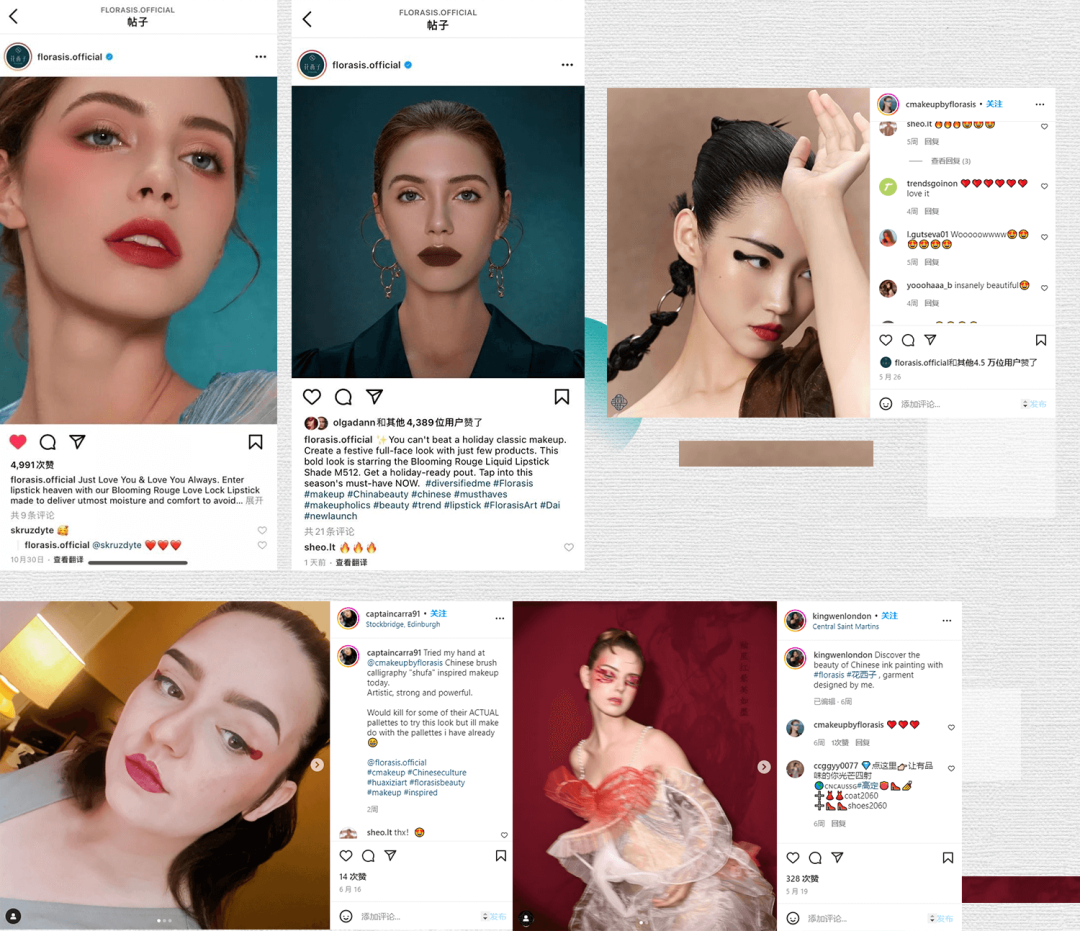The height and width of the screenshot is (931, 1080).
Task: Like the ccggyy0077 comment
Action: click(951, 768)
